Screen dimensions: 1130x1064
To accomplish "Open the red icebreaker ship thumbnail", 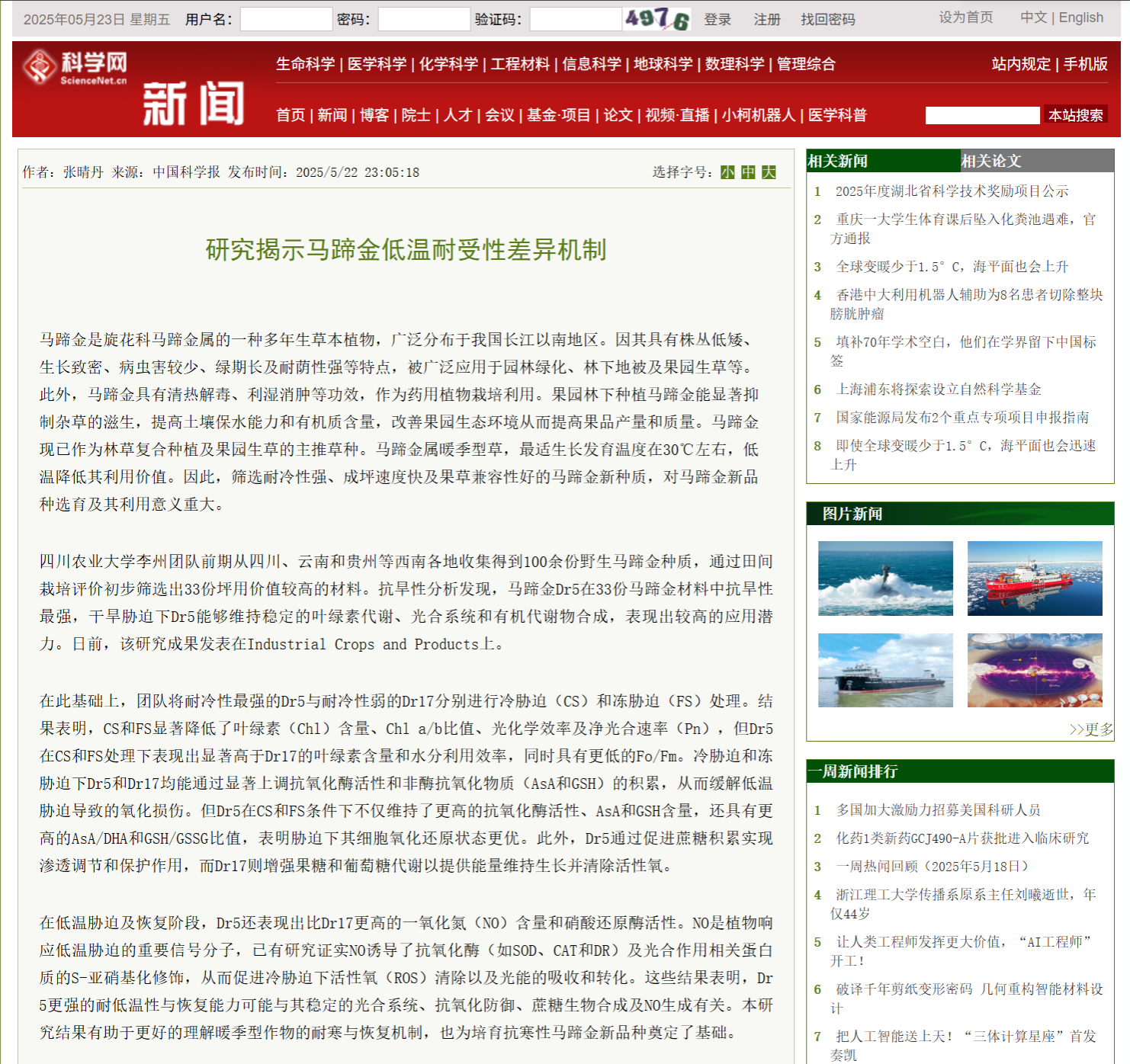I will tap(1035, 578).
